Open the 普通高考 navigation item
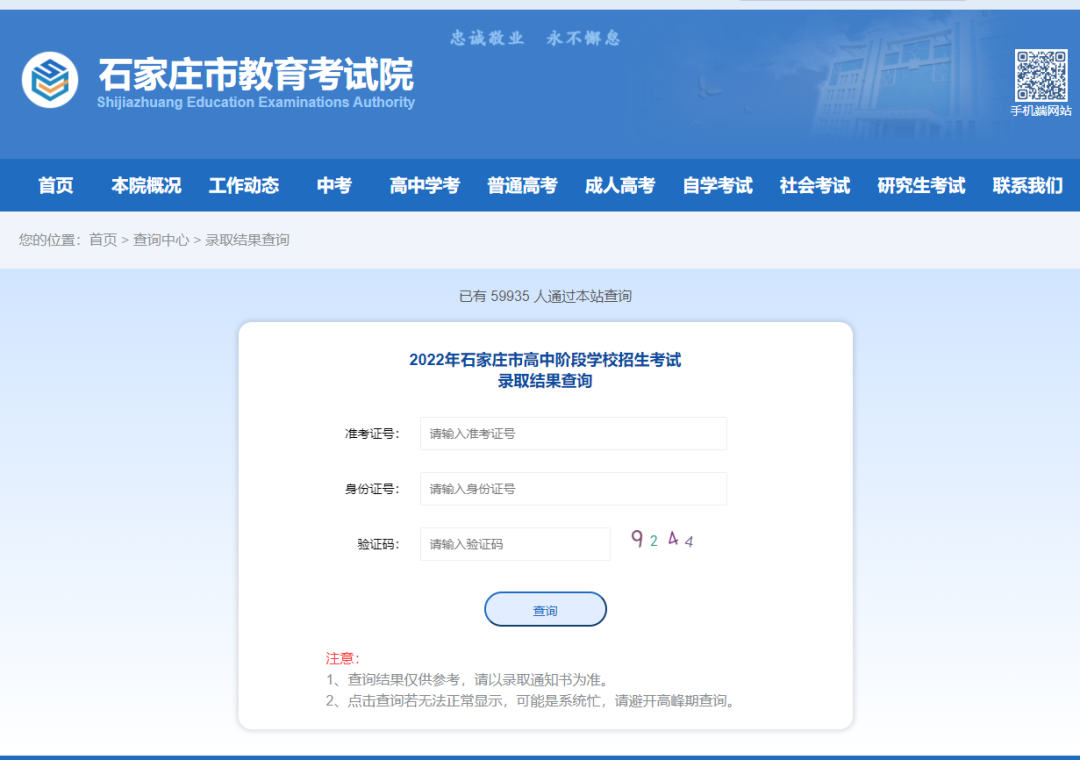 pyautogui.click(x=522, y=185)
